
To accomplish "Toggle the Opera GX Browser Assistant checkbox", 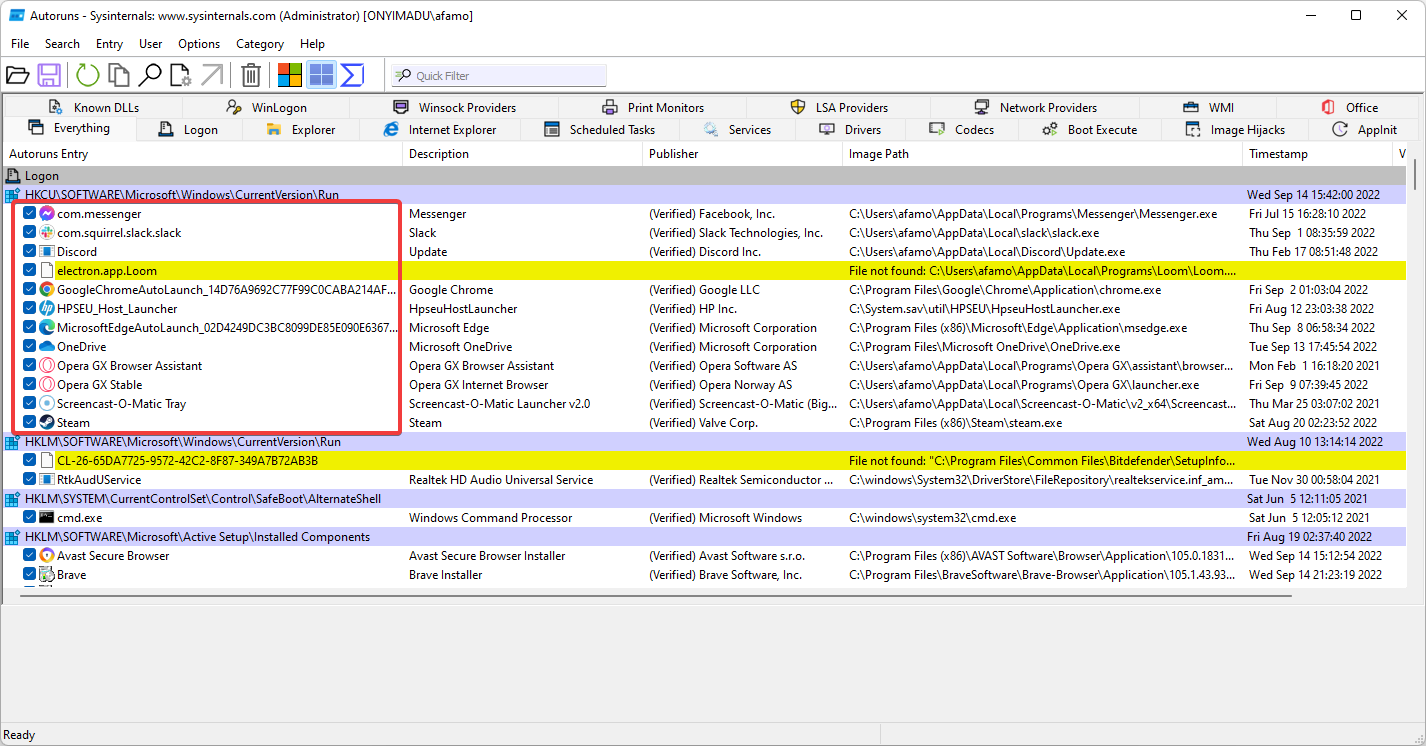I will (x=30, y=366).
